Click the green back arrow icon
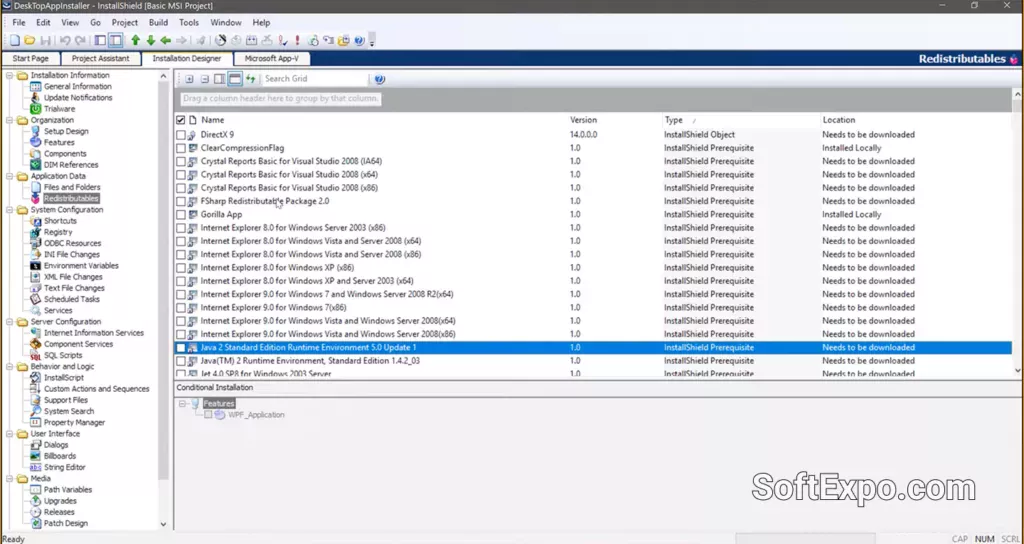The height and width of the screenshot is (544, 1024). tap(165, 40)
